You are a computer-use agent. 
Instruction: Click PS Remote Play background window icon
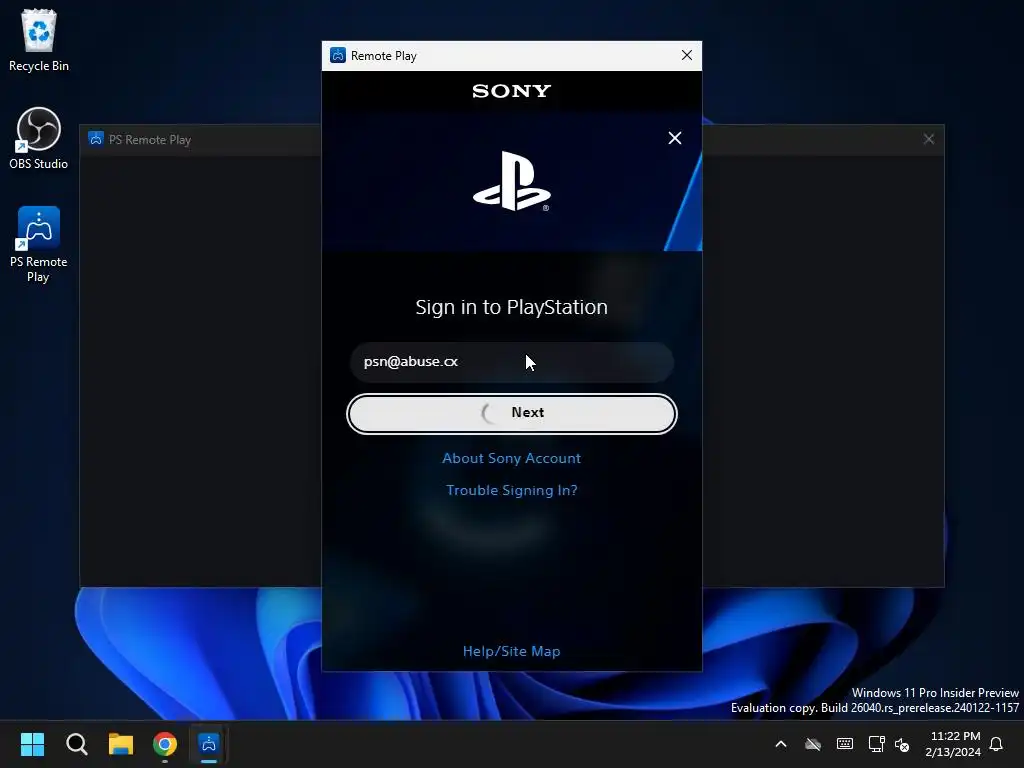coord(96,139)
